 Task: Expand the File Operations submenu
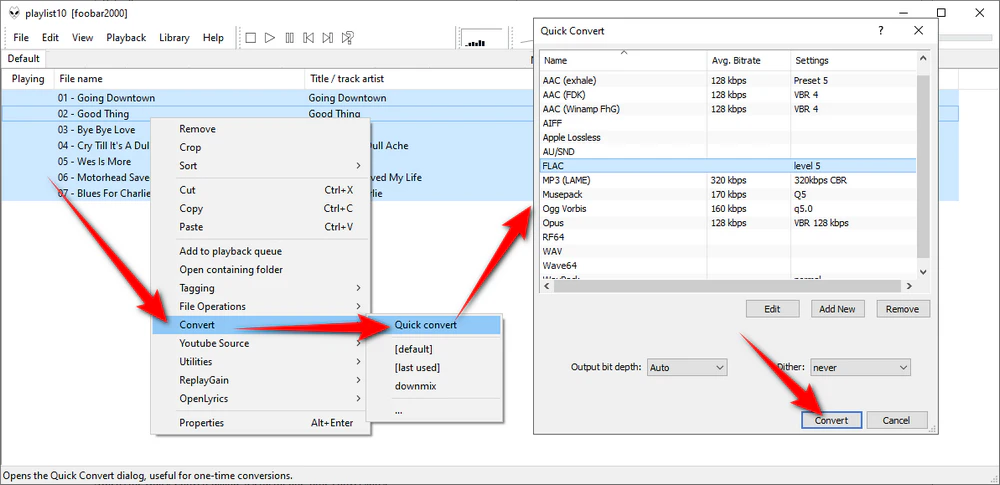tap(260, 307)
